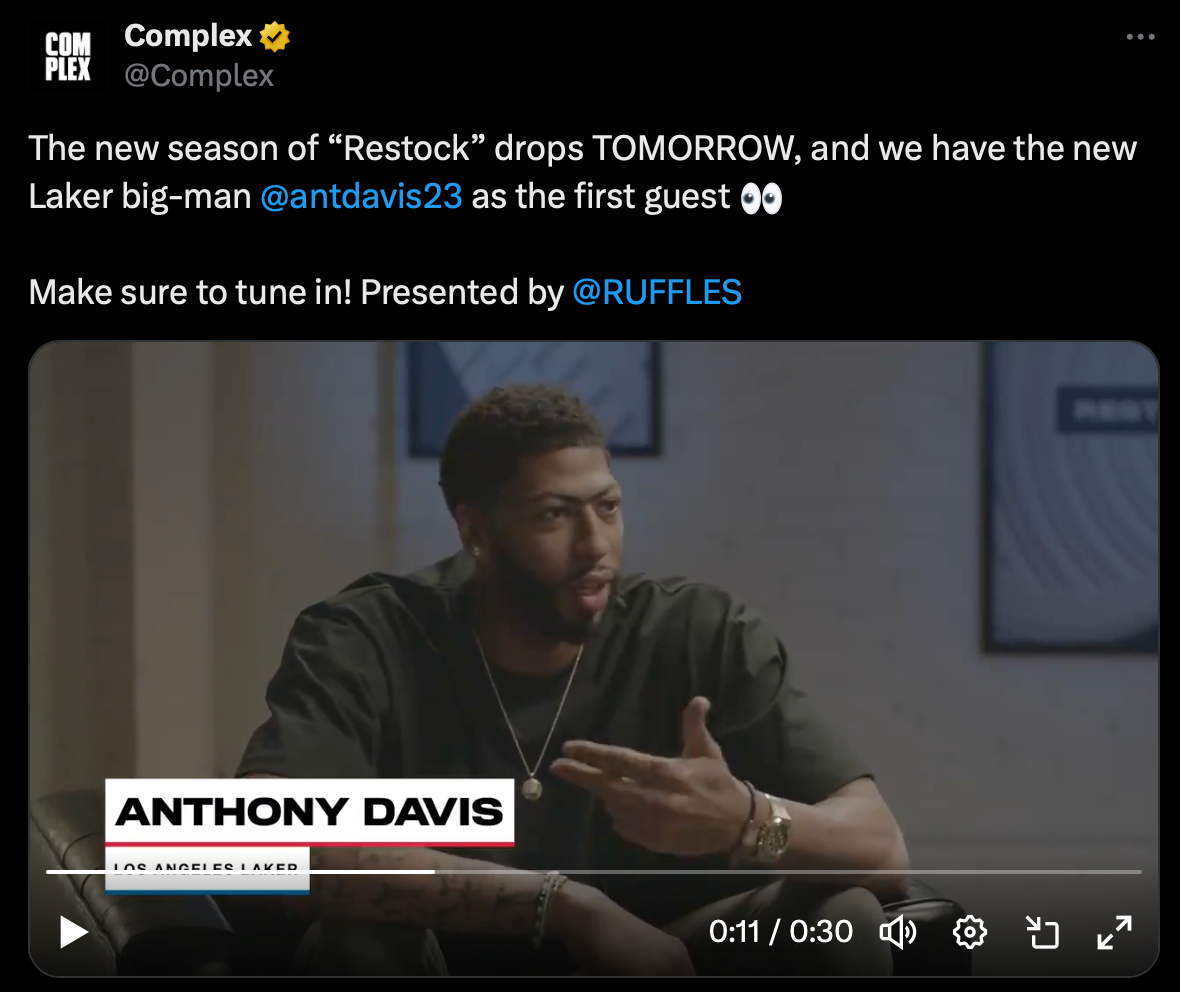Click the Anthony Davis name caption
The height and width of the screenshot is (992, 1180).
309,811
